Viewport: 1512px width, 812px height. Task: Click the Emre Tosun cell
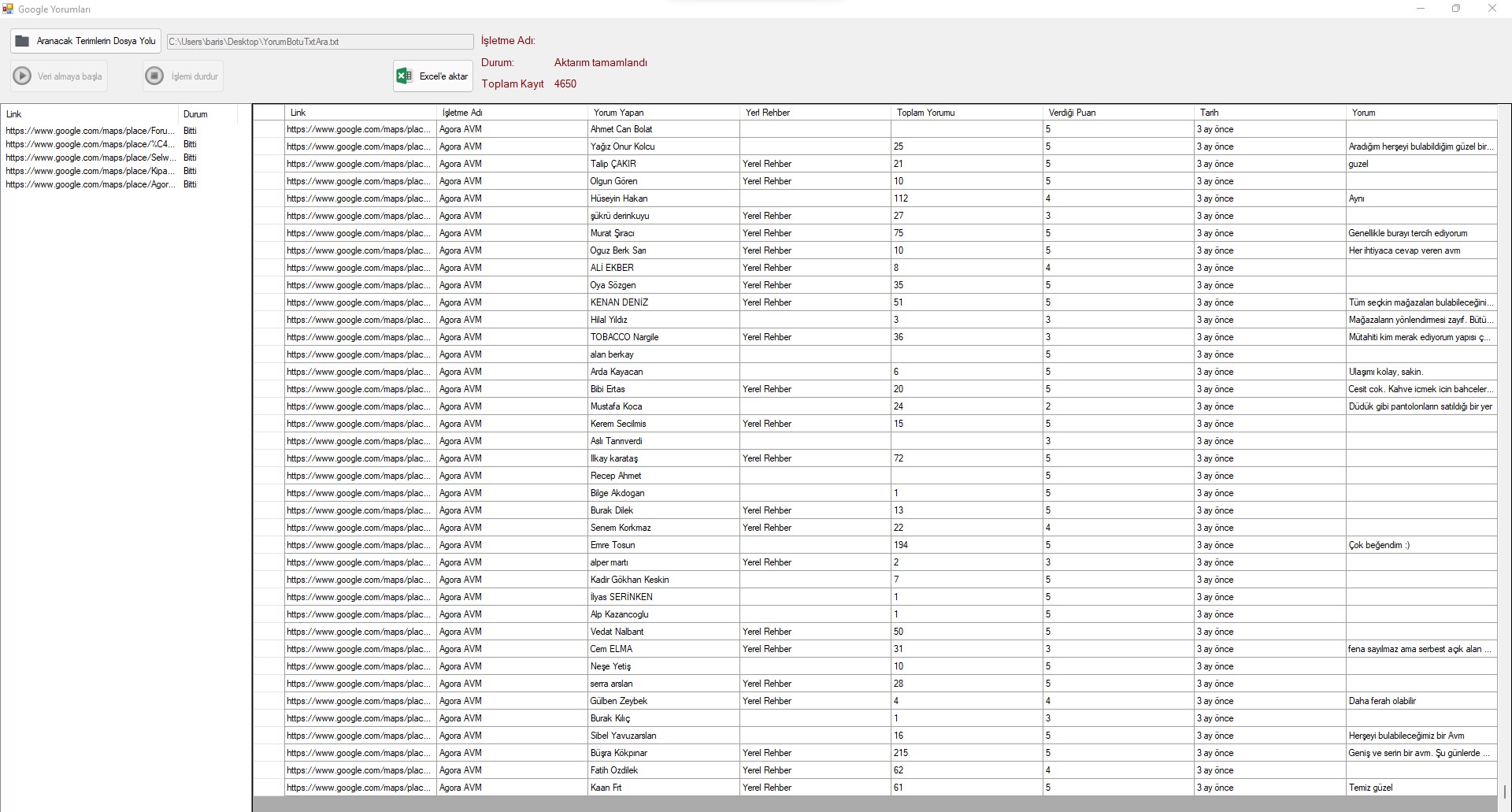click(x=664, y=545)
